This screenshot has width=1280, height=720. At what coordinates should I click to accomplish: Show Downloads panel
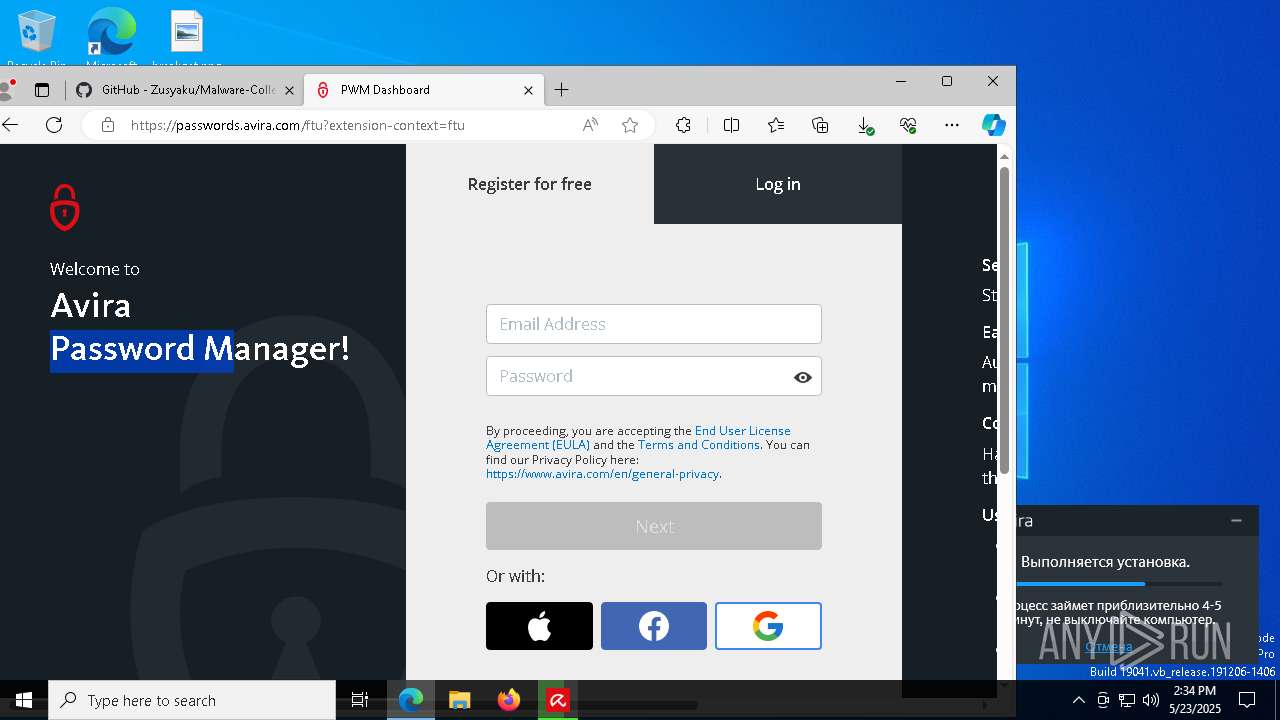(865, 125)
